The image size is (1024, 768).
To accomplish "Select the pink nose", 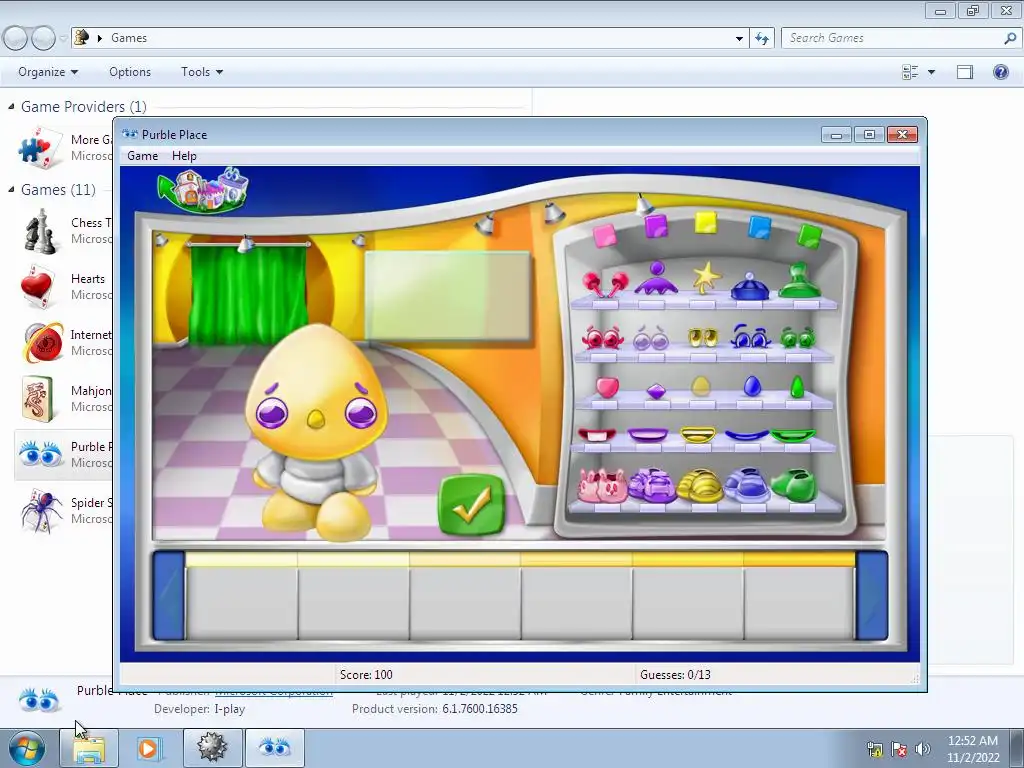I will point(607,387).
